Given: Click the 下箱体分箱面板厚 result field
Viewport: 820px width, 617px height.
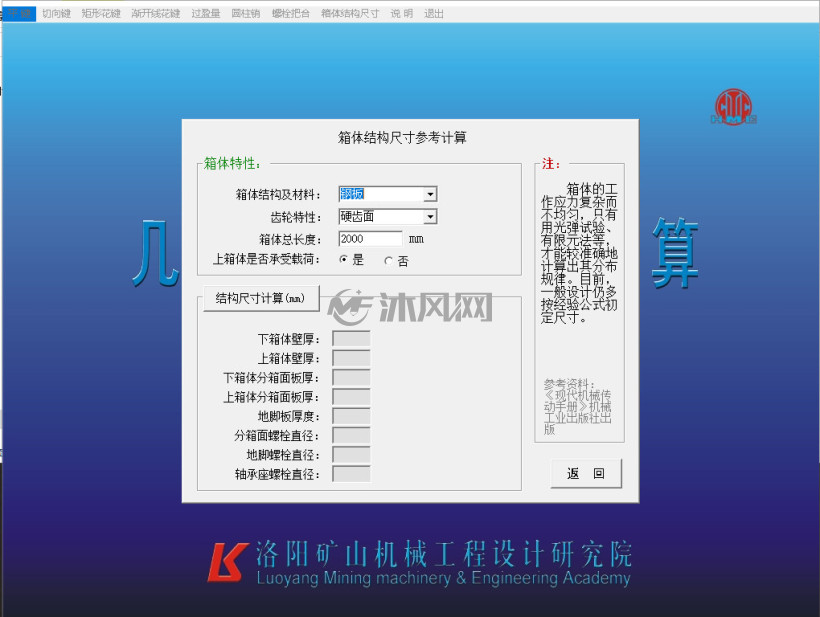Looking at the screenshot, I should pos(351,378).
